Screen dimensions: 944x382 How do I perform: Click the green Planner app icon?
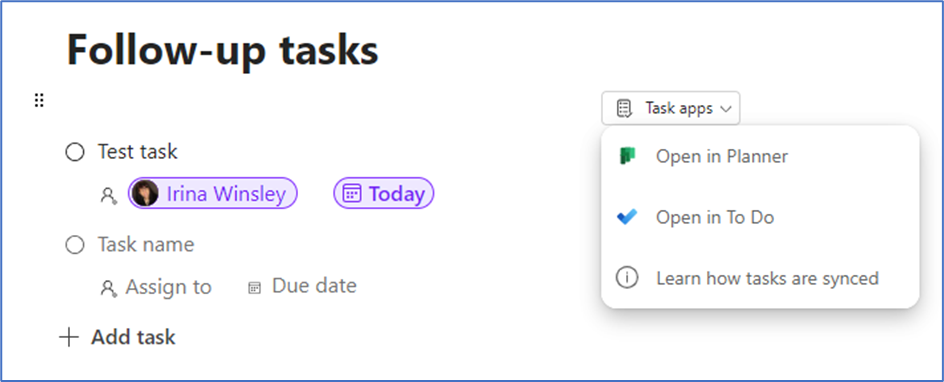pyautogui.click(x=627, y=156)
